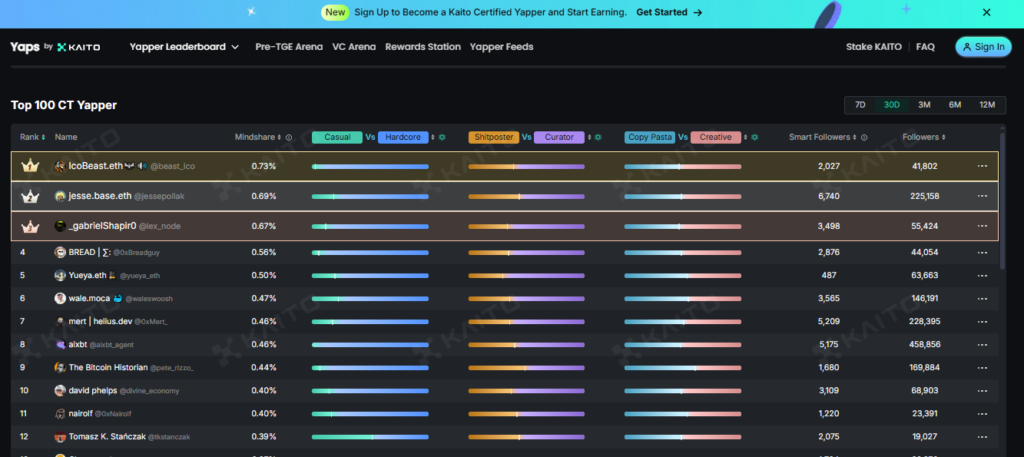
Task: Open the Pre-TGE Arena tab
Action: click(x=289, y=47)
